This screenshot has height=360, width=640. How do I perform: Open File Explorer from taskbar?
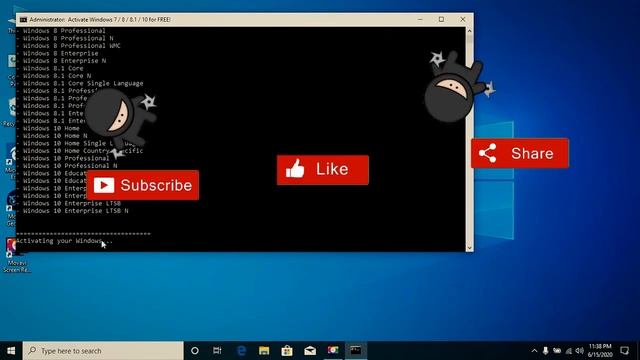tap(264, 351)
